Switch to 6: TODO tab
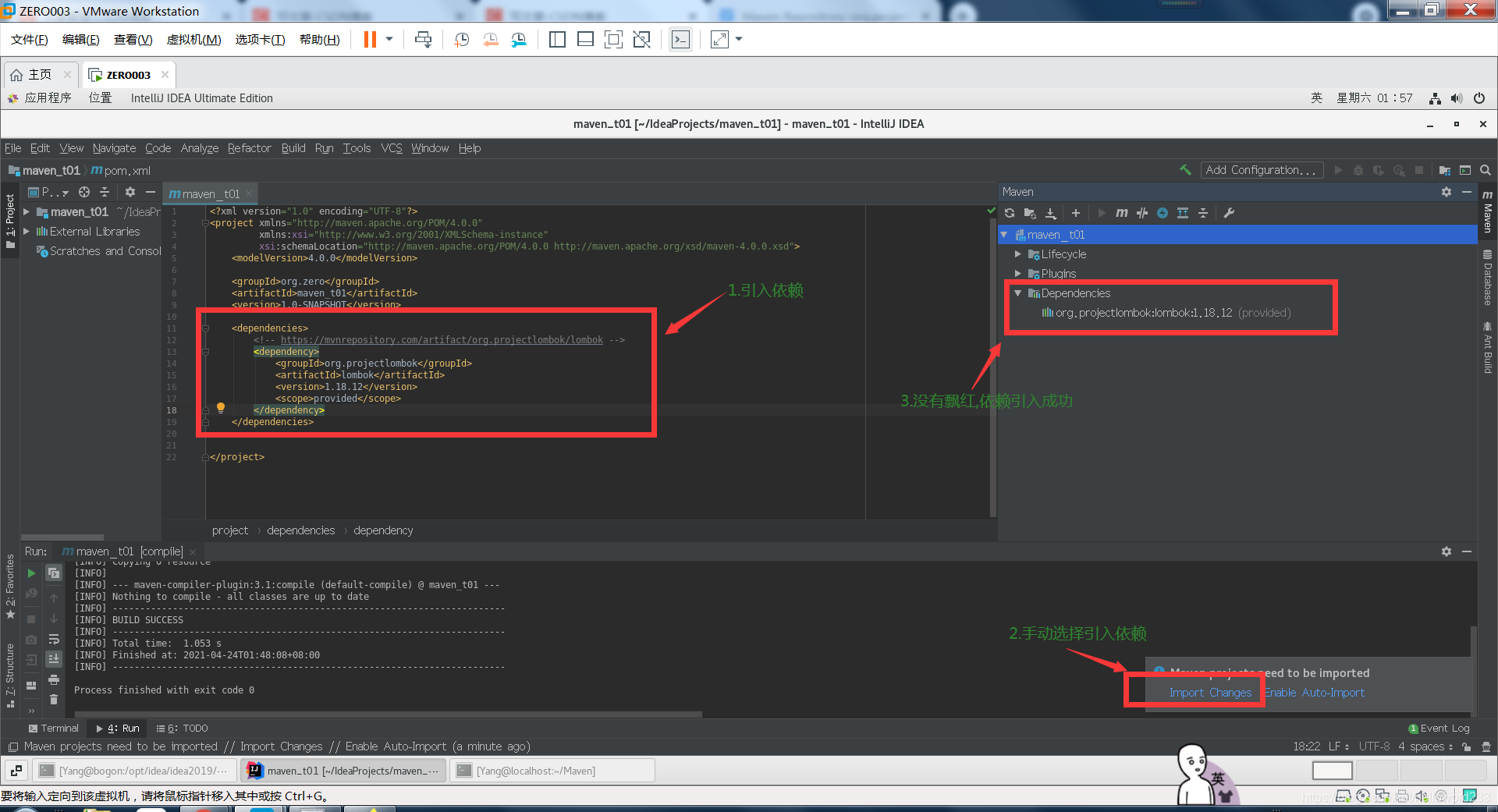1498x812 pixels. 182,729
